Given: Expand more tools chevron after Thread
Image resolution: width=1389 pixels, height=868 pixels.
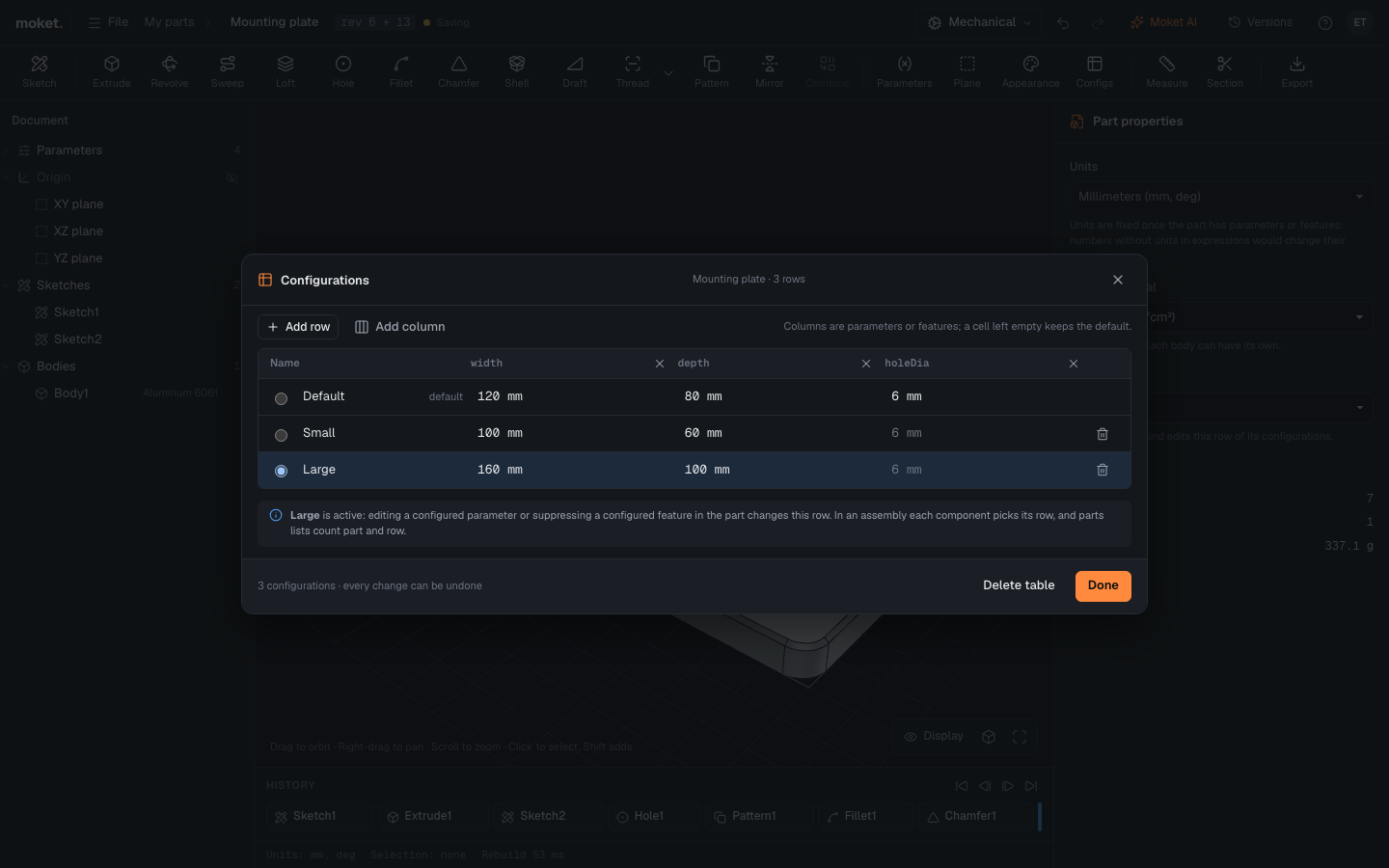Looking at the screenshot, I should [x=668, y=72].
